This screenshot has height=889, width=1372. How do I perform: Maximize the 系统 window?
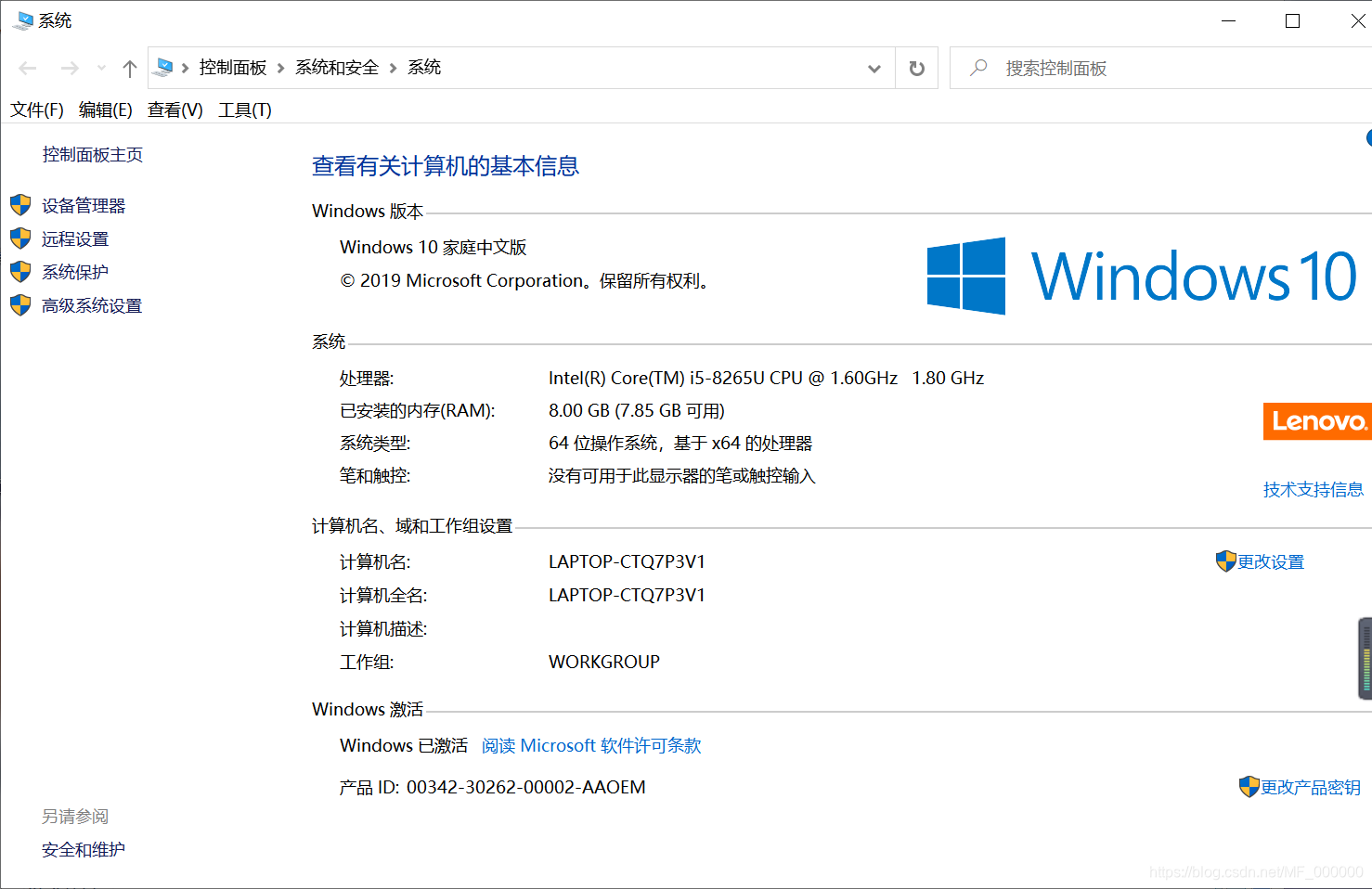1292,20
